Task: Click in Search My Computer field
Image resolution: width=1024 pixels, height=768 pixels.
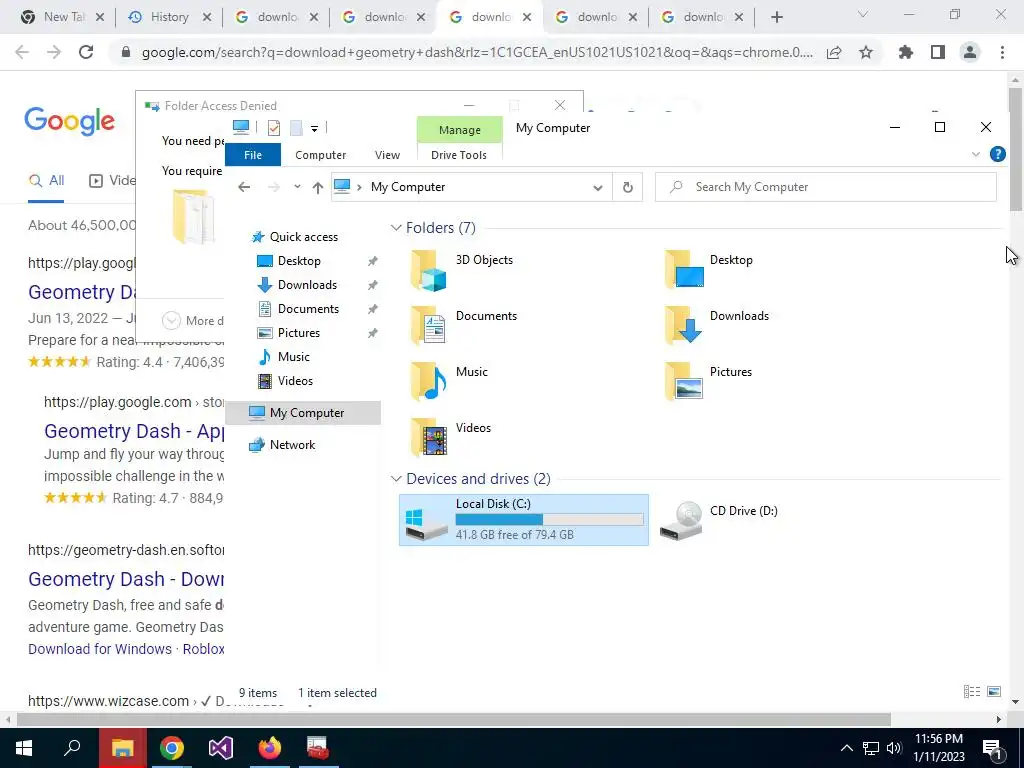Action: 825,187
